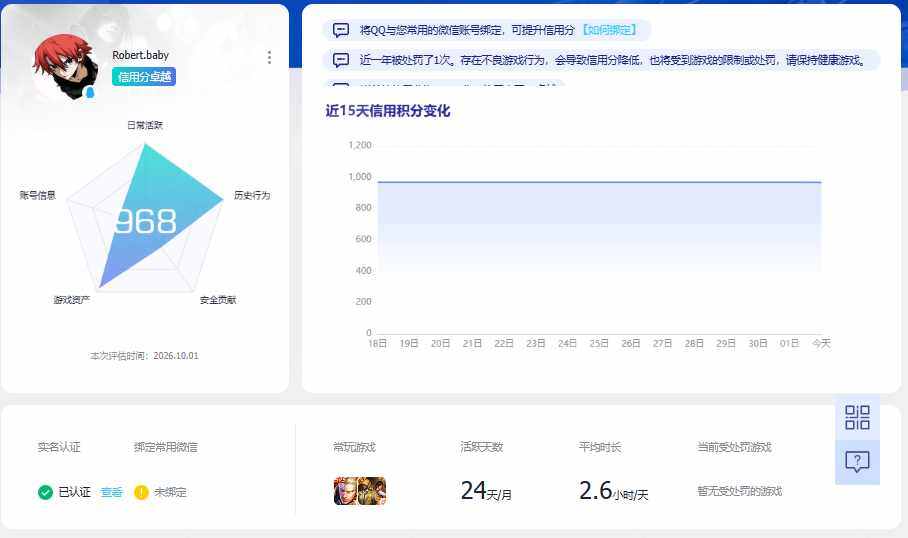Click the 游戏资产 radar label
Screen dimensions: 908x538
coord(72,300)
